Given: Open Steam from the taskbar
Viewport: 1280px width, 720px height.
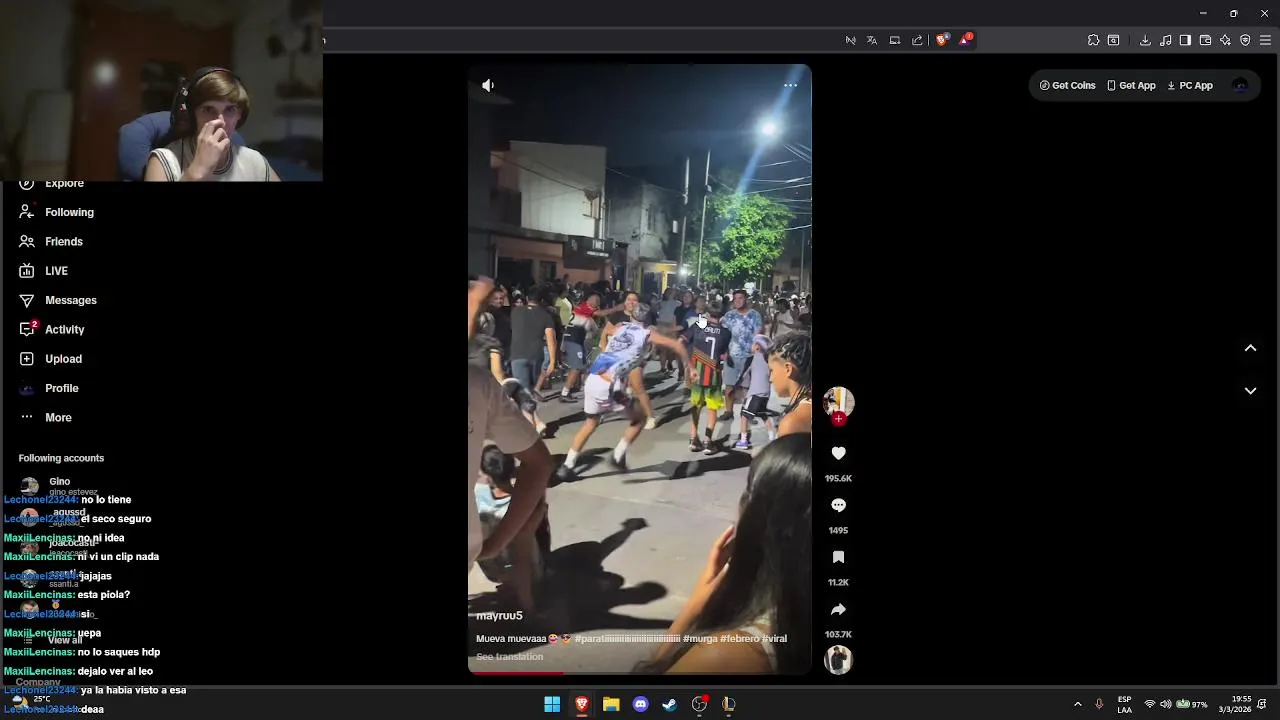Looking at the screenshot, I should (x=670, y=704).
